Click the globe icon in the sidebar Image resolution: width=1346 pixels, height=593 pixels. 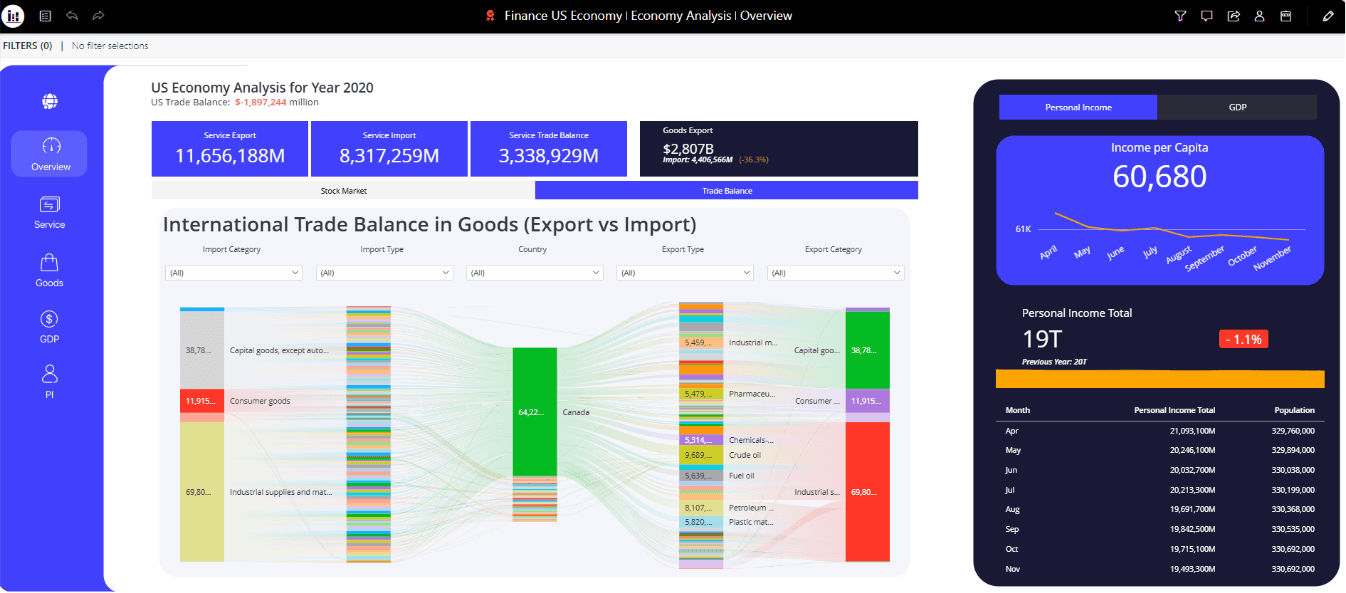coord(49,101)
